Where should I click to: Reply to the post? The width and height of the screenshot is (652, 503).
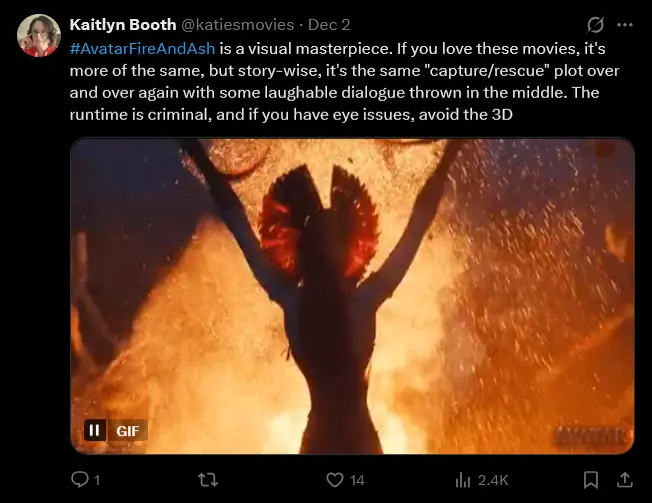click(80, 480)
